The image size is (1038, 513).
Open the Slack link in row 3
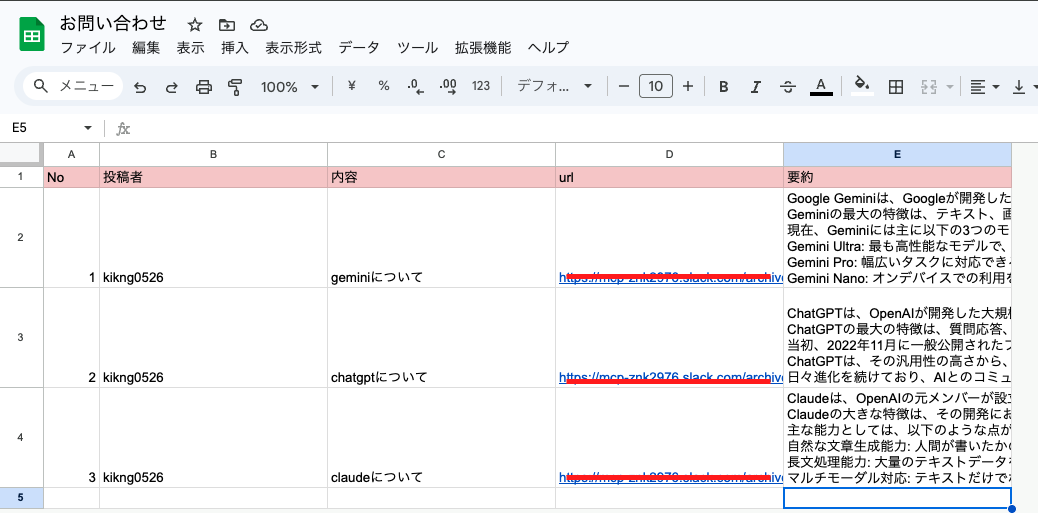[670, 377]
